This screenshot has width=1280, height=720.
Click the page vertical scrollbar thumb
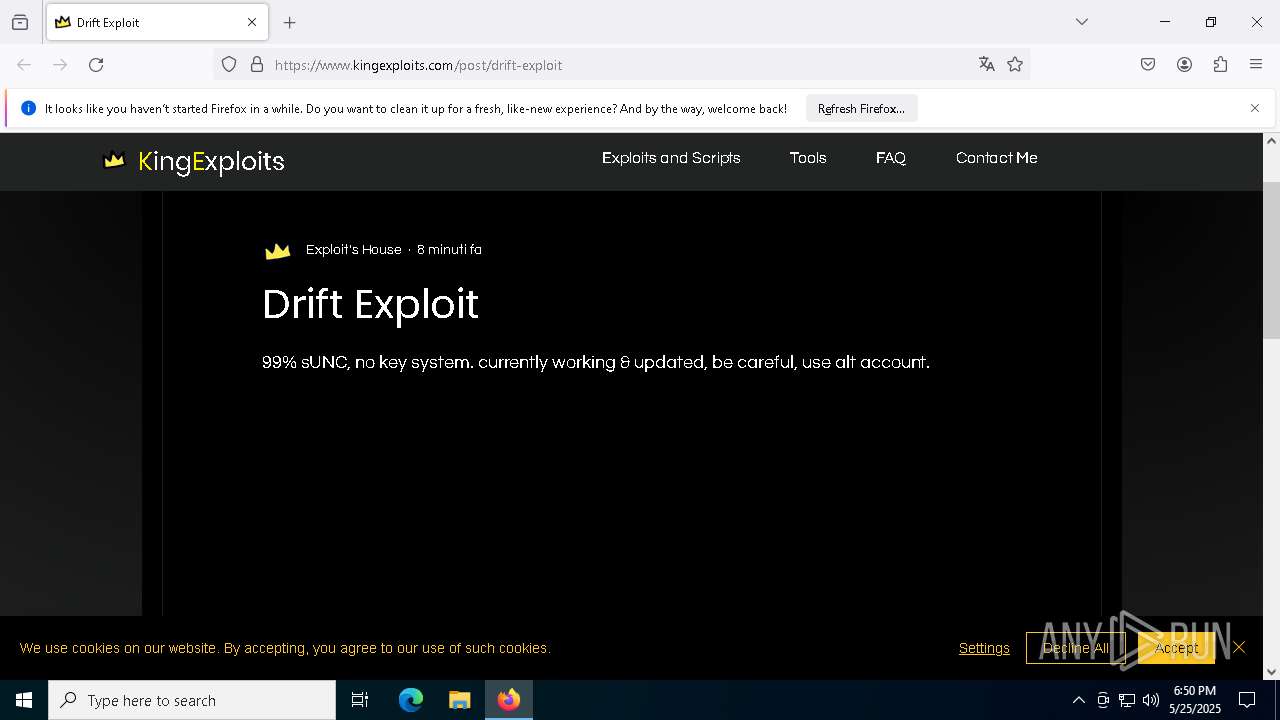(x=1271, y=260)
